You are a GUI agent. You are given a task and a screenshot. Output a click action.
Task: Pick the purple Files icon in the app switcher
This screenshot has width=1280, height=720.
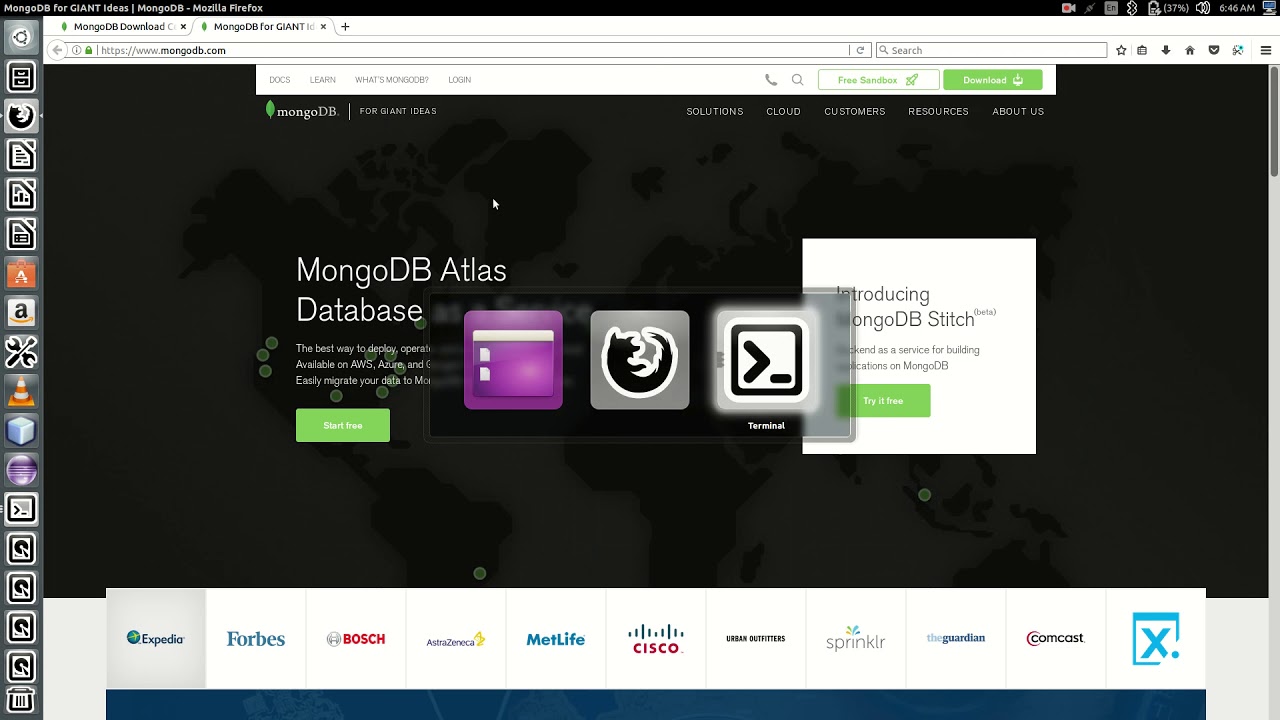(x=513, y=360)
